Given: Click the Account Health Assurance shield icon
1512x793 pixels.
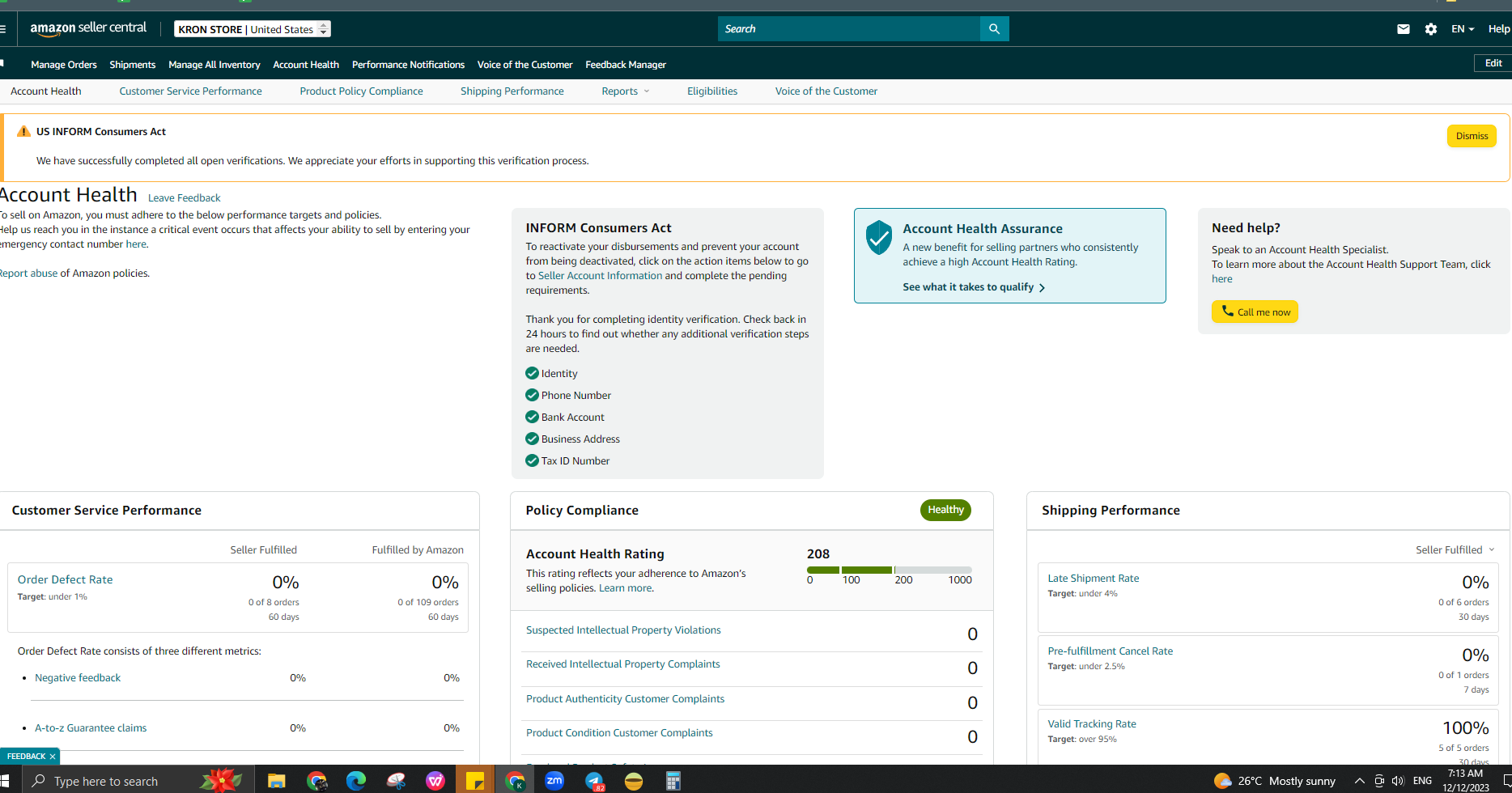Looking at the screenshot, I should pos(879,237).
